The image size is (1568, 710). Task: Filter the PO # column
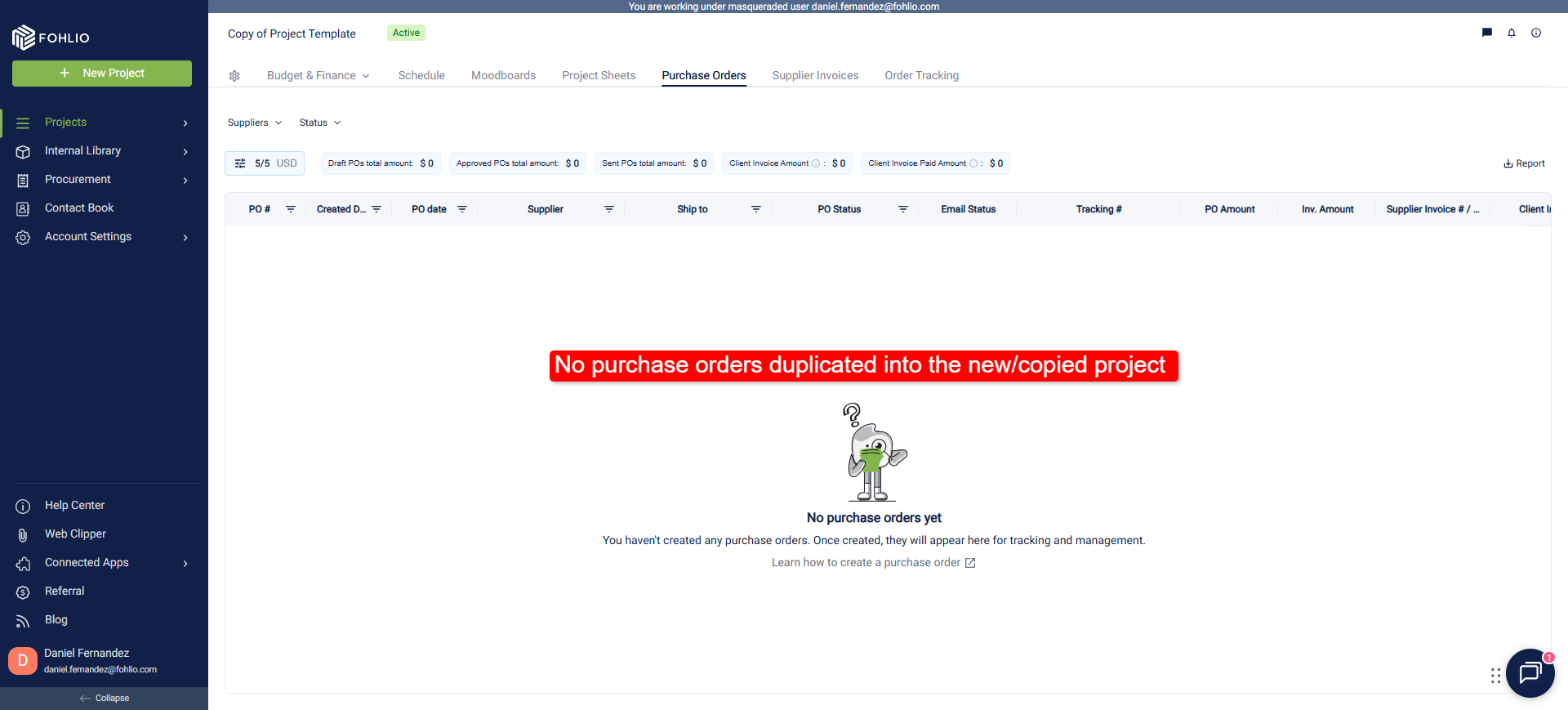point(291,209)
